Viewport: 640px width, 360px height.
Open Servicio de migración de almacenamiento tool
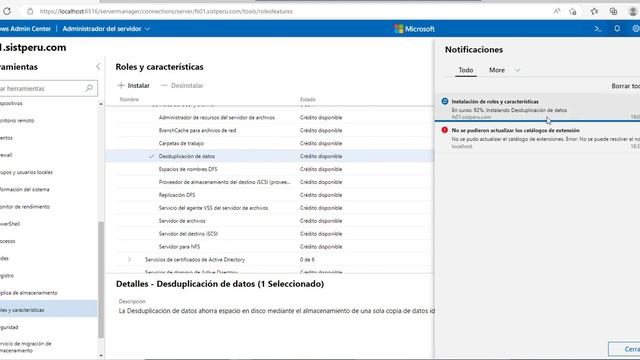[49, 347]
